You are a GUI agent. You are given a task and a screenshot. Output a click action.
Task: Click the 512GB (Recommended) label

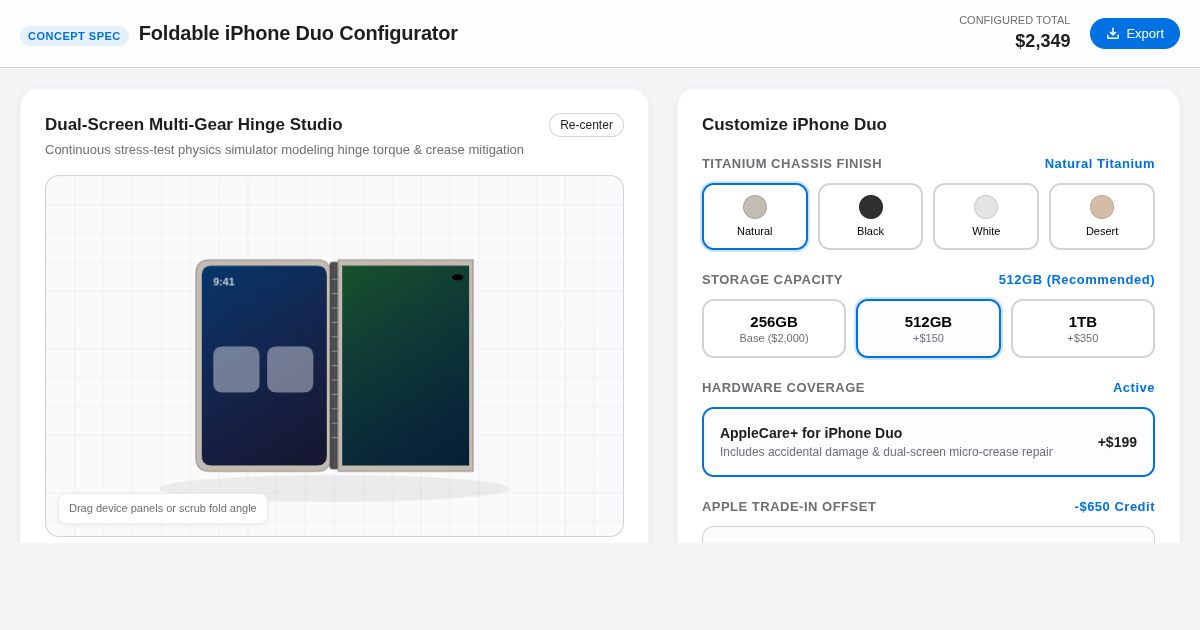(1076, 280)
